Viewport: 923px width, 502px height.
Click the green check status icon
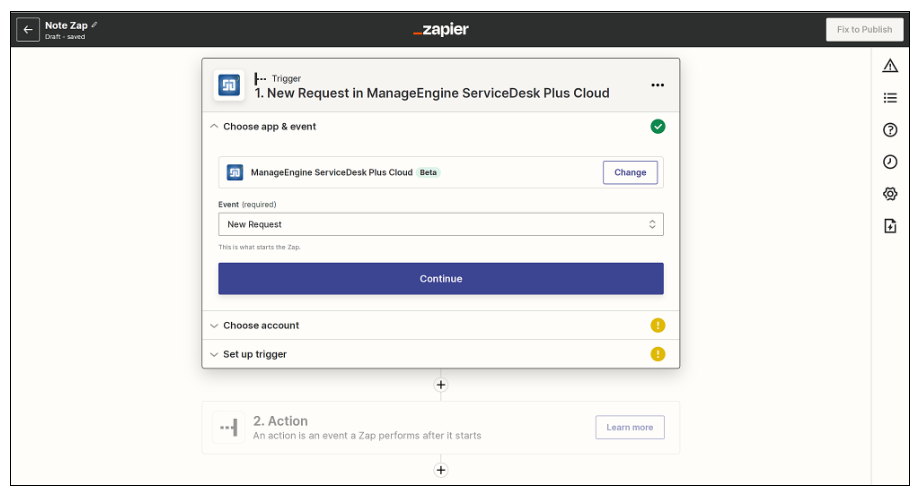pyautogui.click(x=658, y=127)
